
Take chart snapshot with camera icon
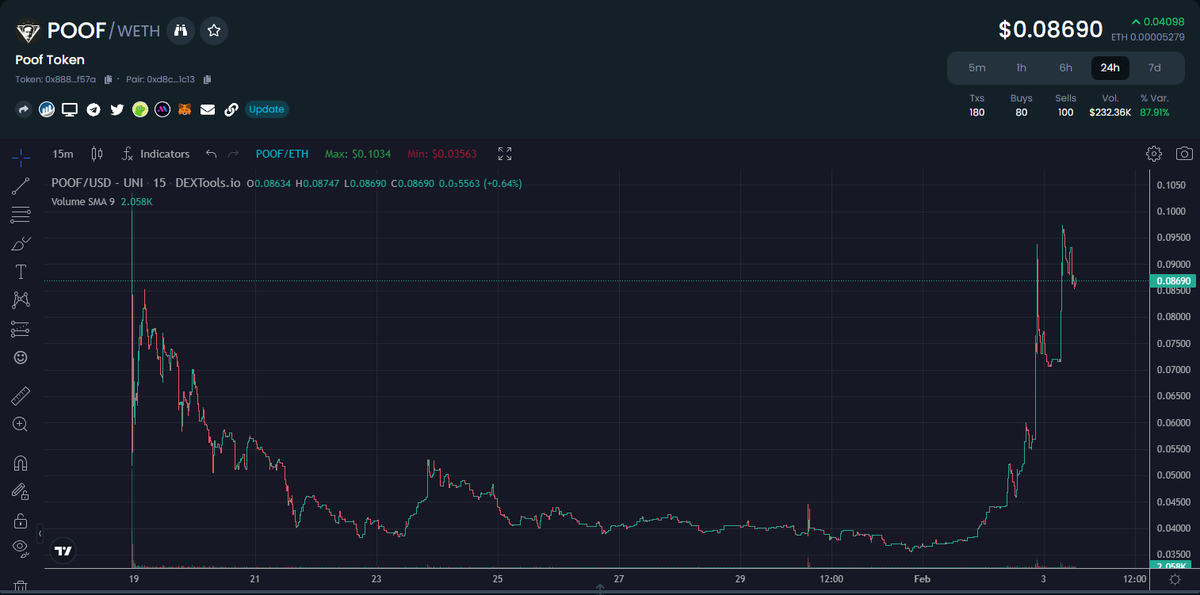pos(1184,154)
